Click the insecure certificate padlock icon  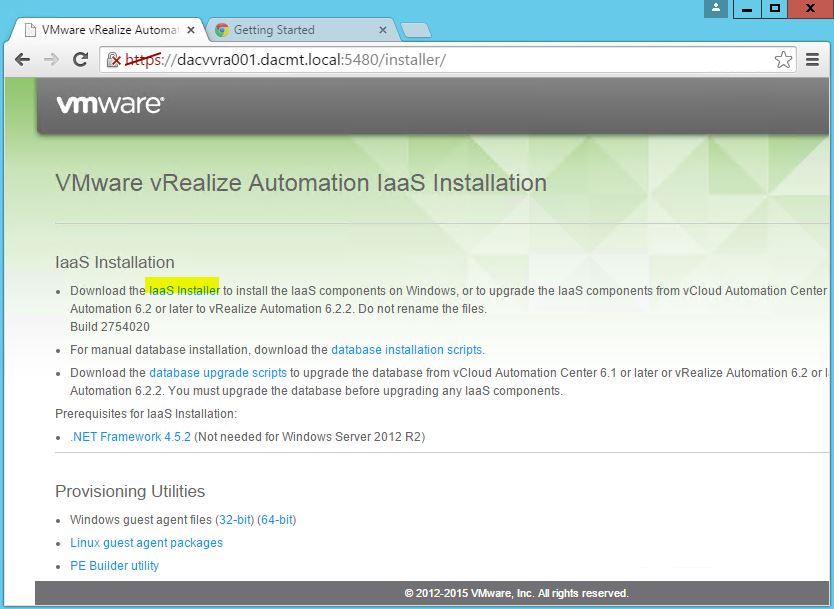tap(113, 60)
